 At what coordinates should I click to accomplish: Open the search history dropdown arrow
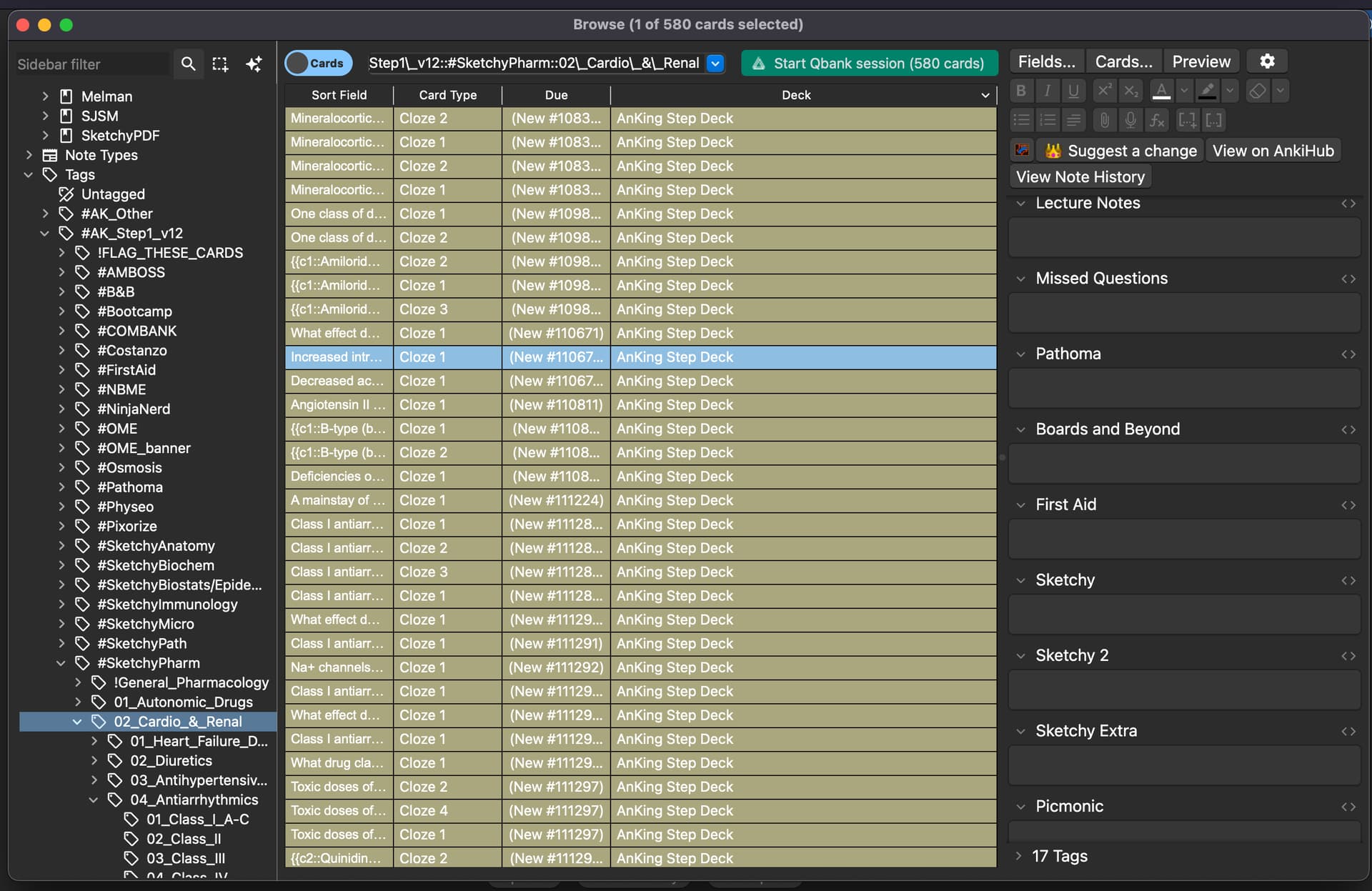tap(715, 63)
